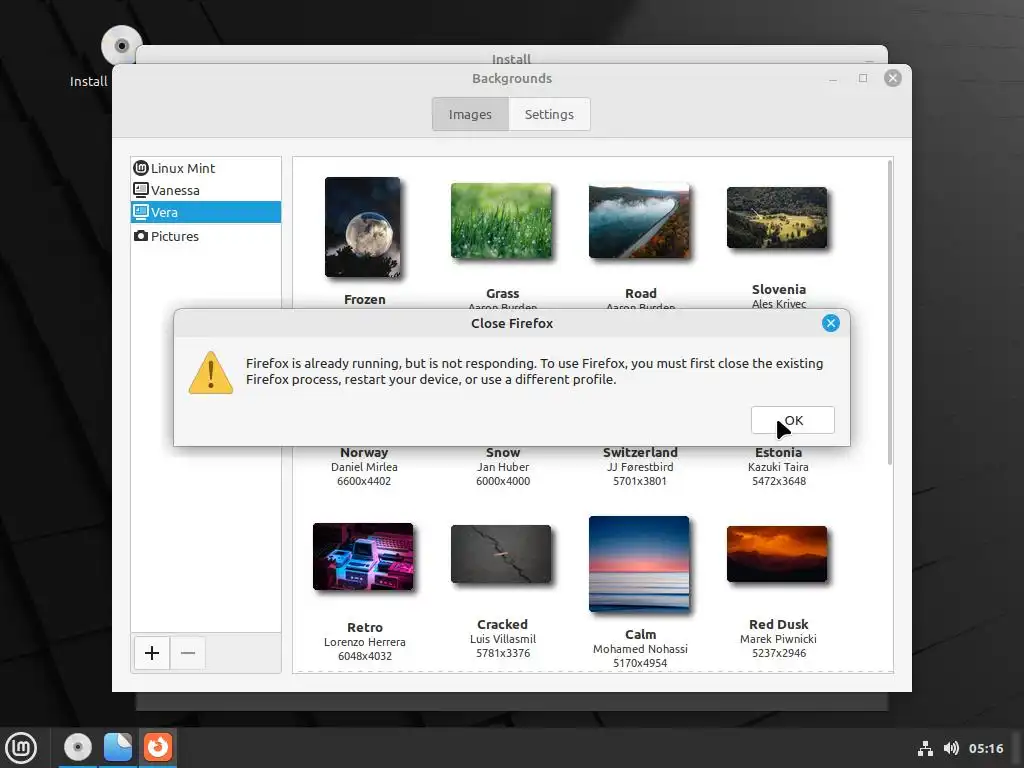Image resolution: width=1024 pixels, height=768 pixels.
Task: Click the camera icon beside Pictures
Action: tap(140, 236)
